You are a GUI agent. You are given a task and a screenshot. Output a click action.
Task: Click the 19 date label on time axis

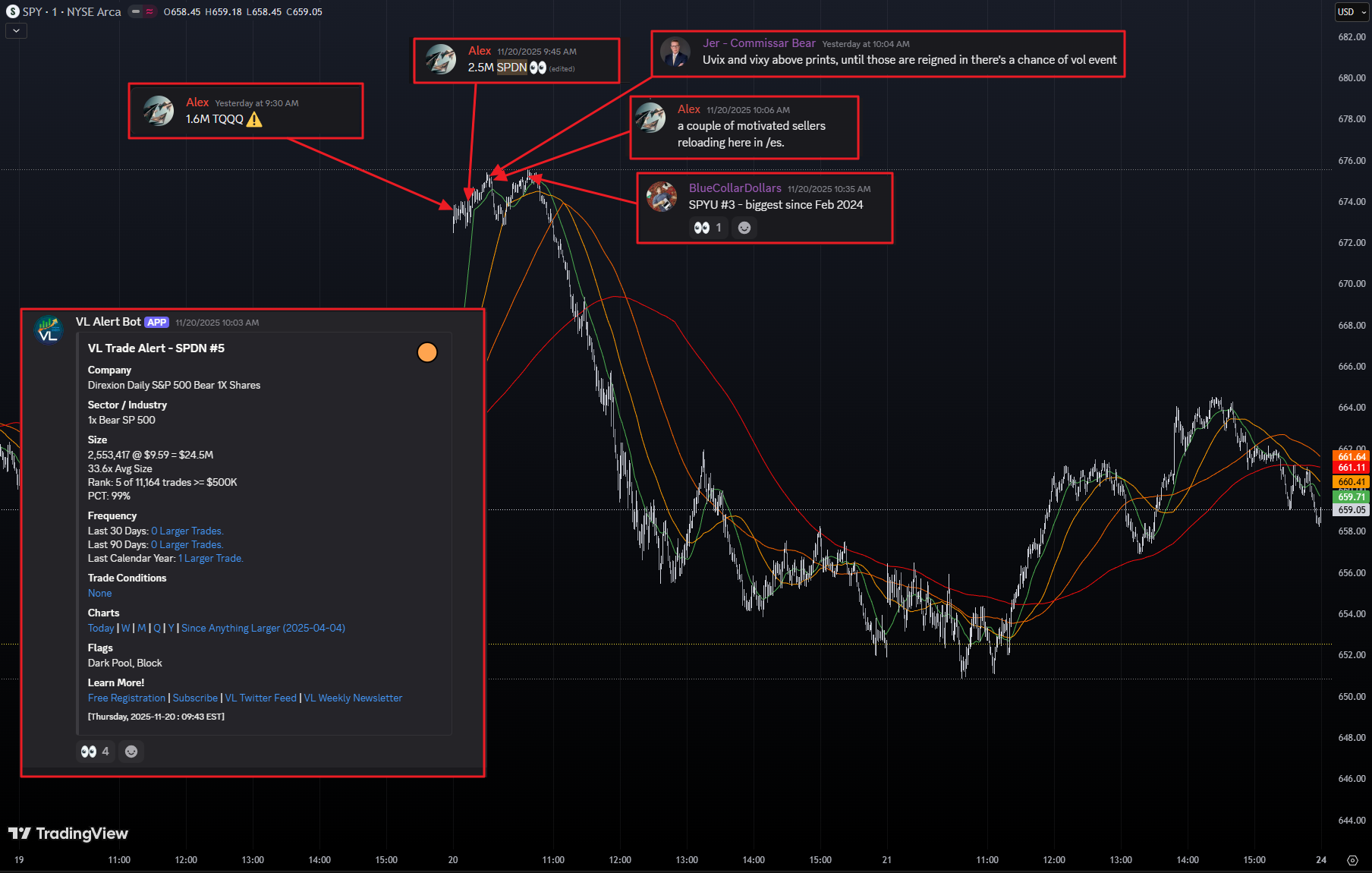pos(19,860)
